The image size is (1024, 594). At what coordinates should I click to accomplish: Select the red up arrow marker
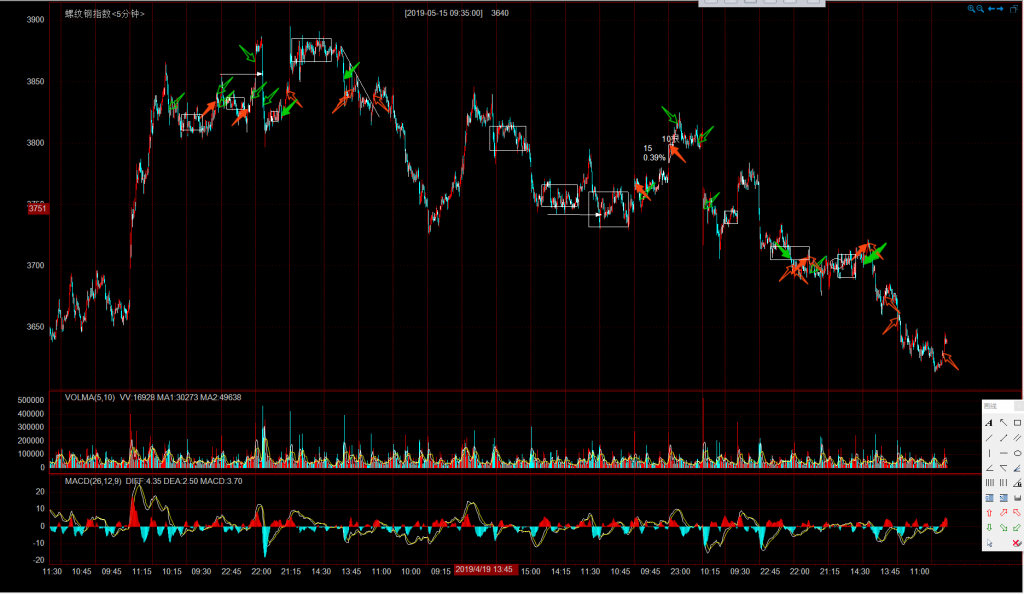coord(989,512)
